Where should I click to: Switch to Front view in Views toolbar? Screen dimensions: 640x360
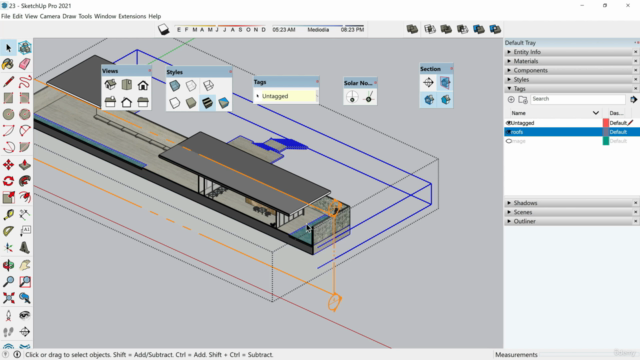[x=143, y=85]
